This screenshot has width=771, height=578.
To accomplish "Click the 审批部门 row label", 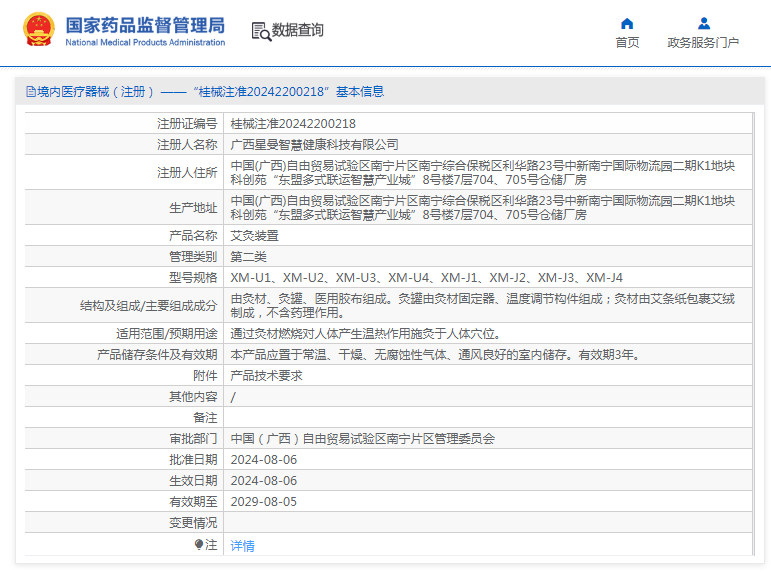I will (193, 439).
